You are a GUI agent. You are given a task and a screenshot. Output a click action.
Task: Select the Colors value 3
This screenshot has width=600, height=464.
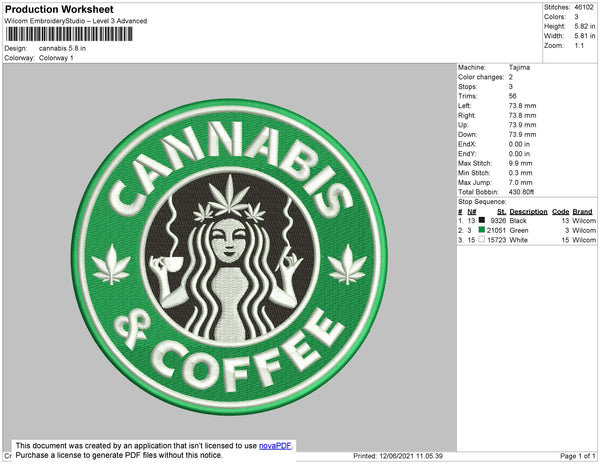click(x=576, y=17)
